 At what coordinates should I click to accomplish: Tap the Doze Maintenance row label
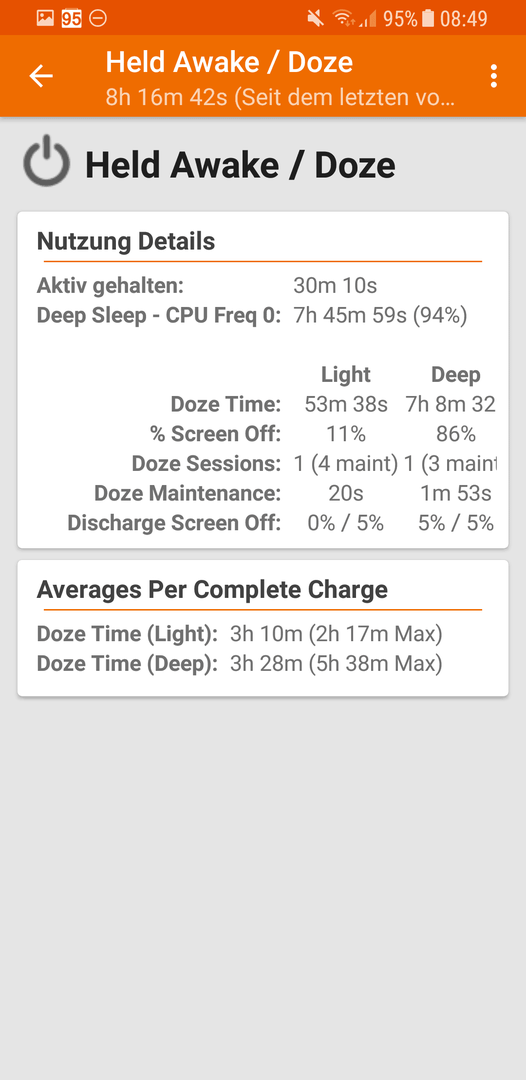coord(187,493)
